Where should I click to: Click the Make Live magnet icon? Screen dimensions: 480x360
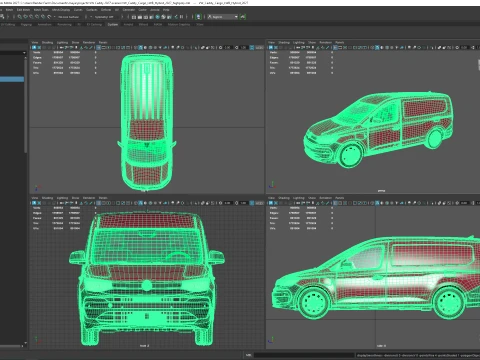49,17
